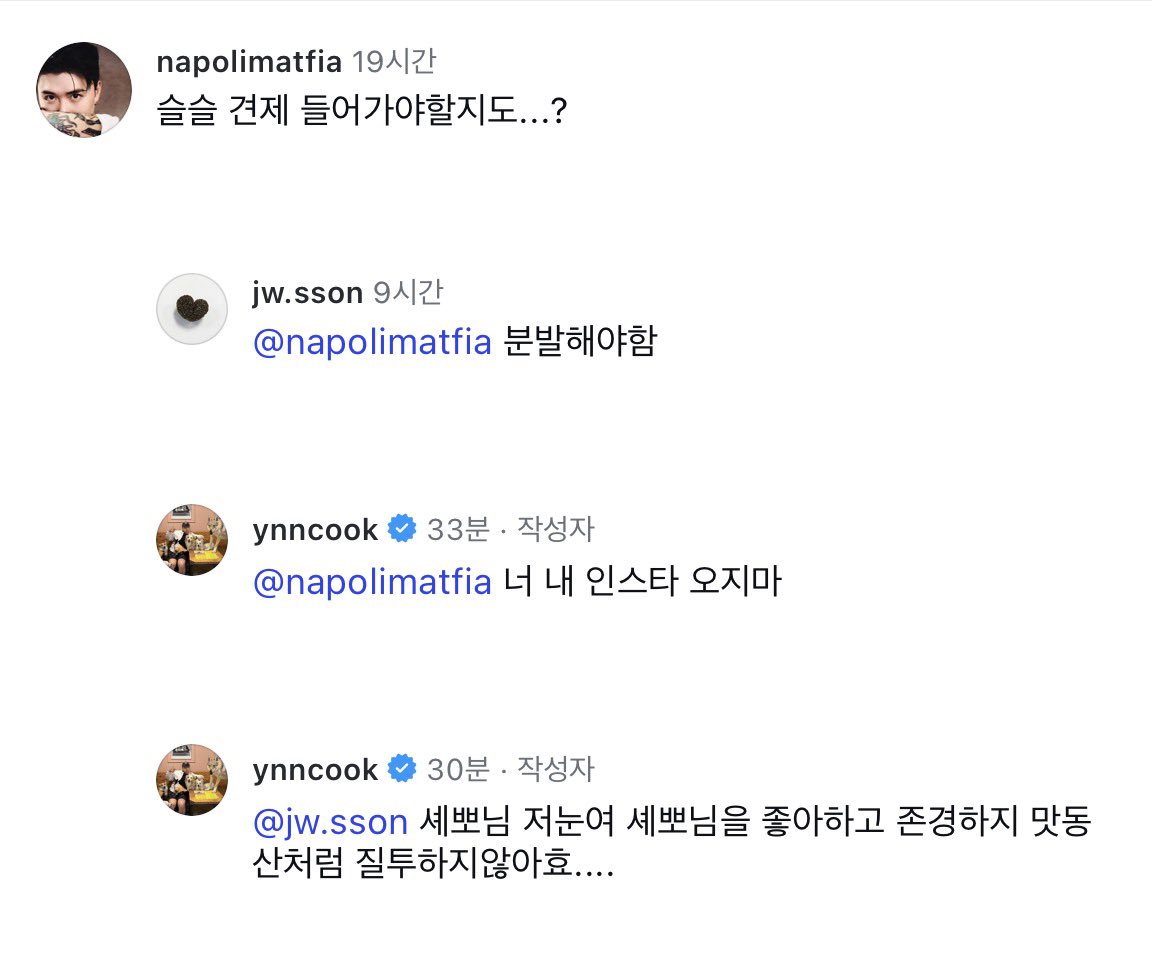Click jw.sson's heart-shaped avatar
The image size is (1152, 968).
pyautogui.click(x=192, y=309)
